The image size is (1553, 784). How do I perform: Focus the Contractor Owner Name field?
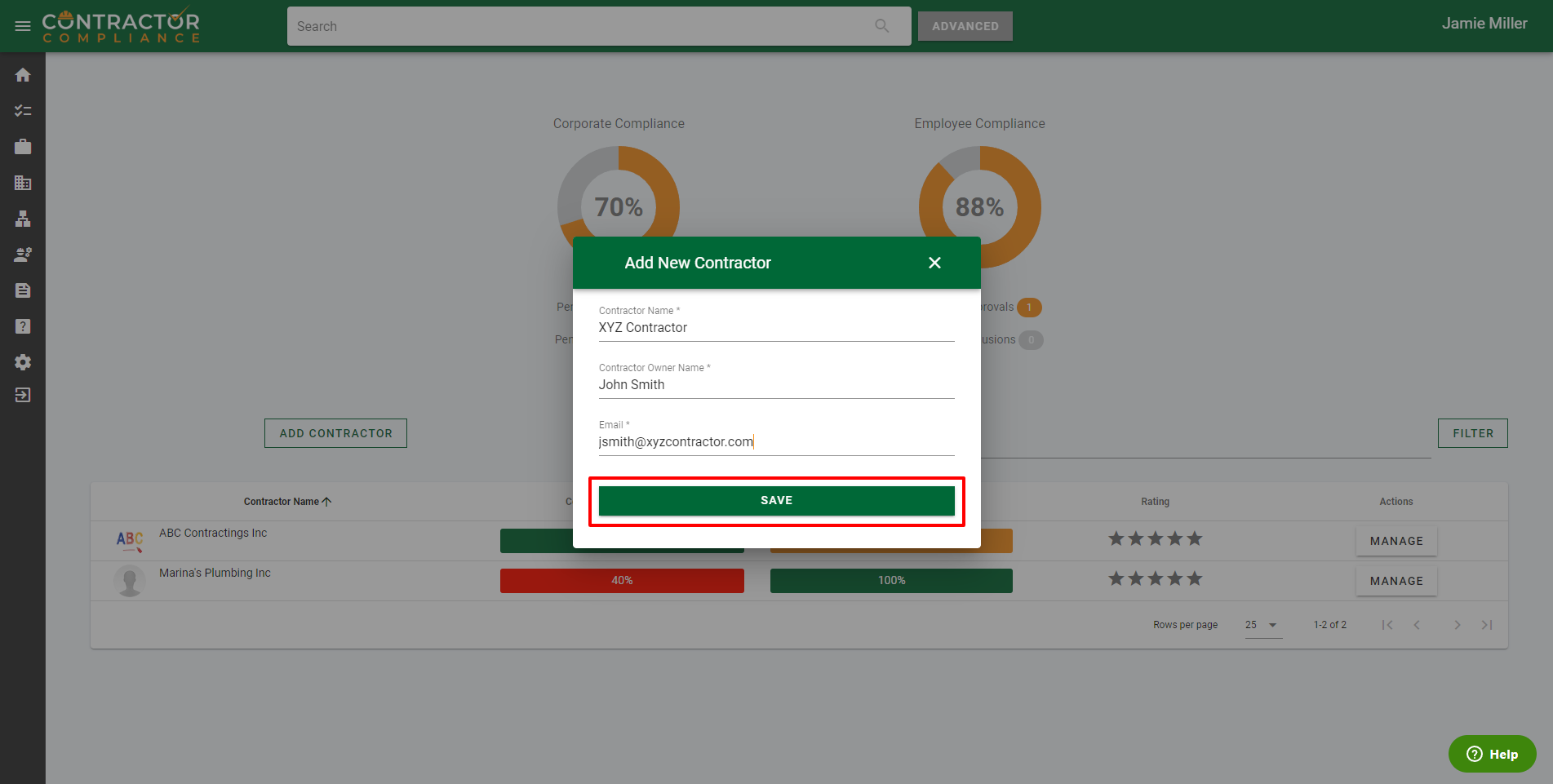(x=775, y=385)
